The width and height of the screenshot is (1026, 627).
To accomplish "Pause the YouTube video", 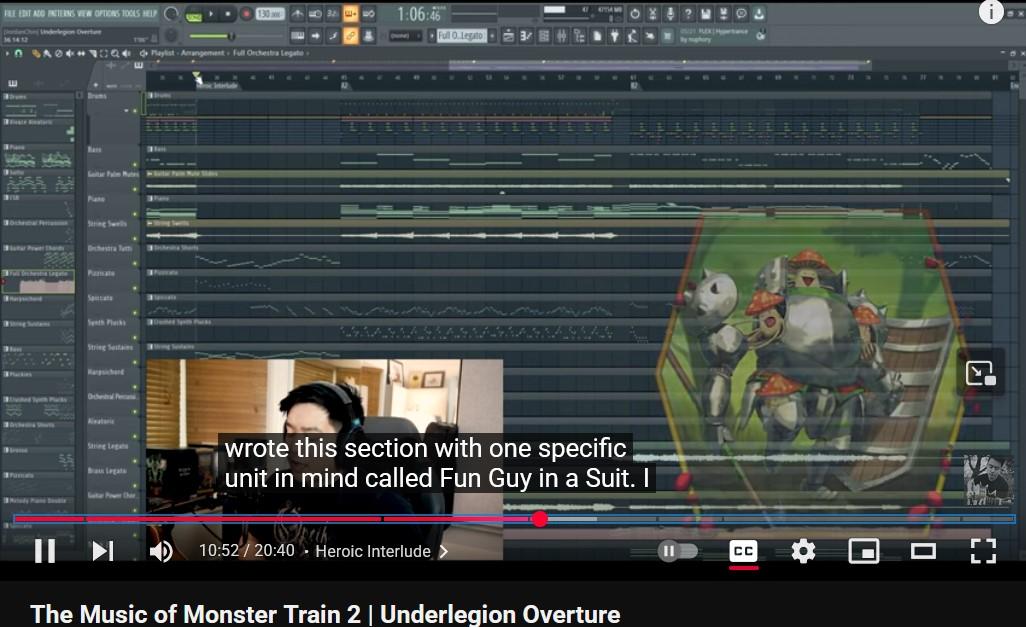I will click(x=44, y=551).
